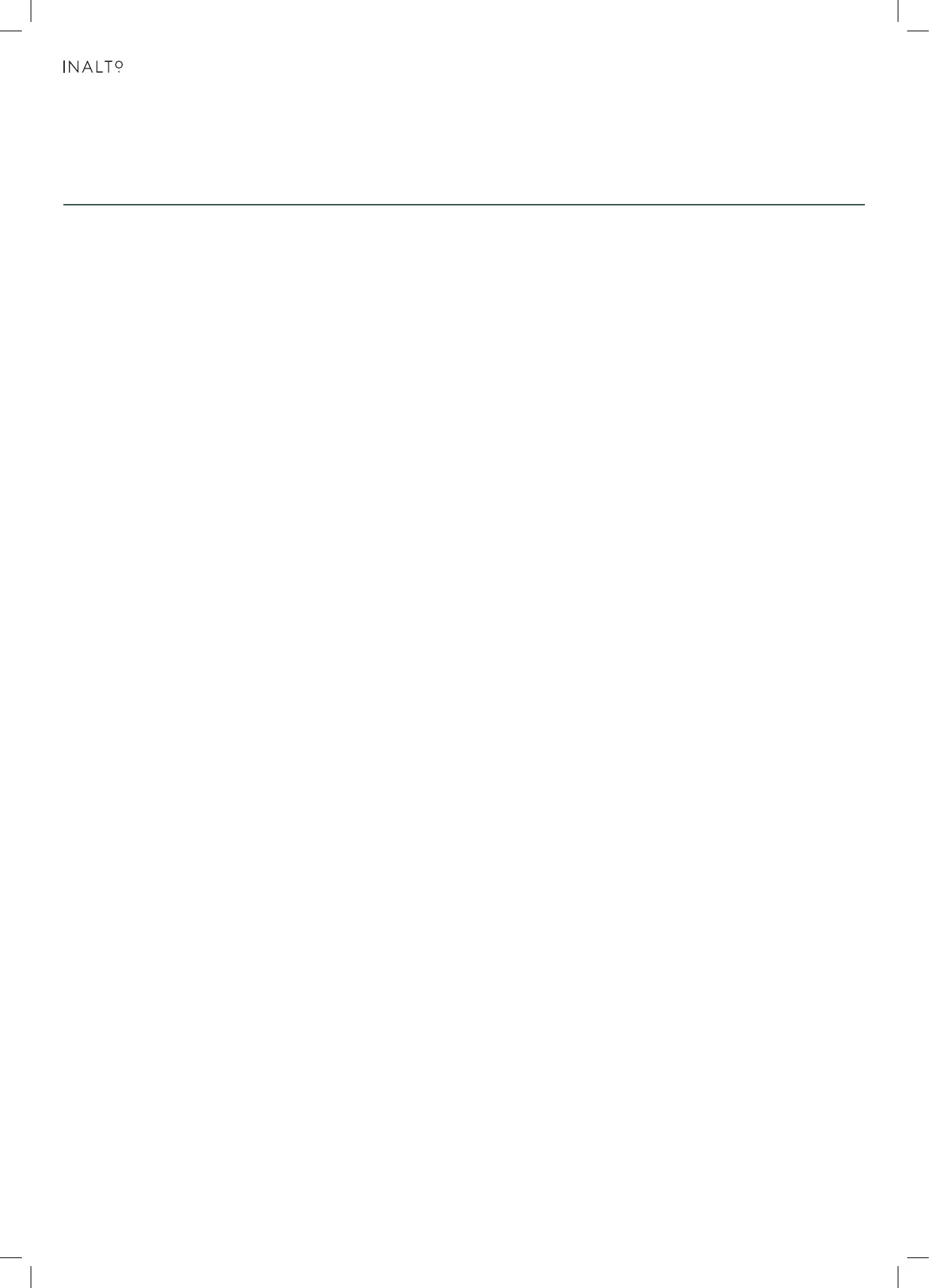Click the raised O in INALTO logo

point(119,64)
